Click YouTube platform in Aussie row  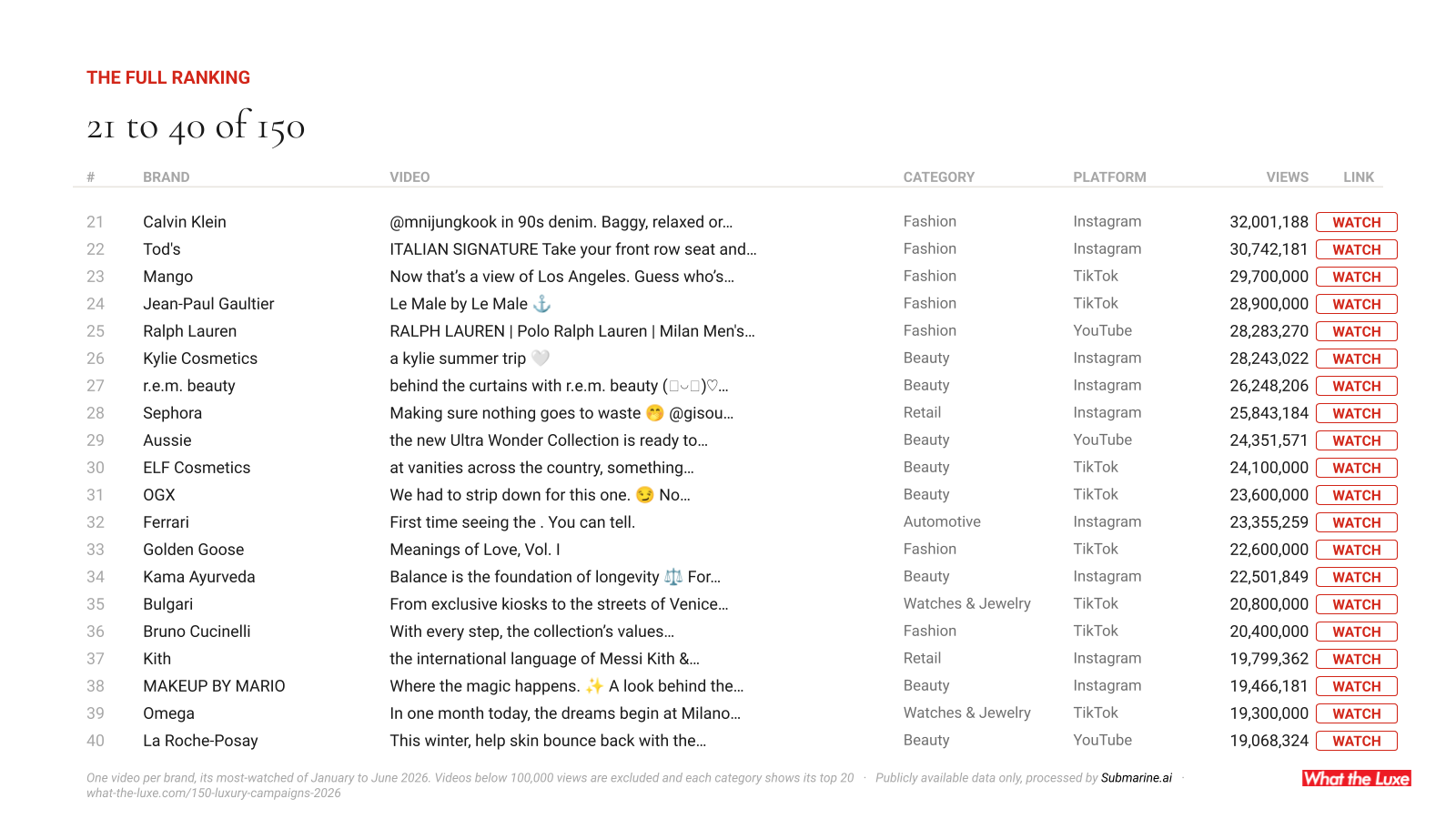pos(1102,440)
